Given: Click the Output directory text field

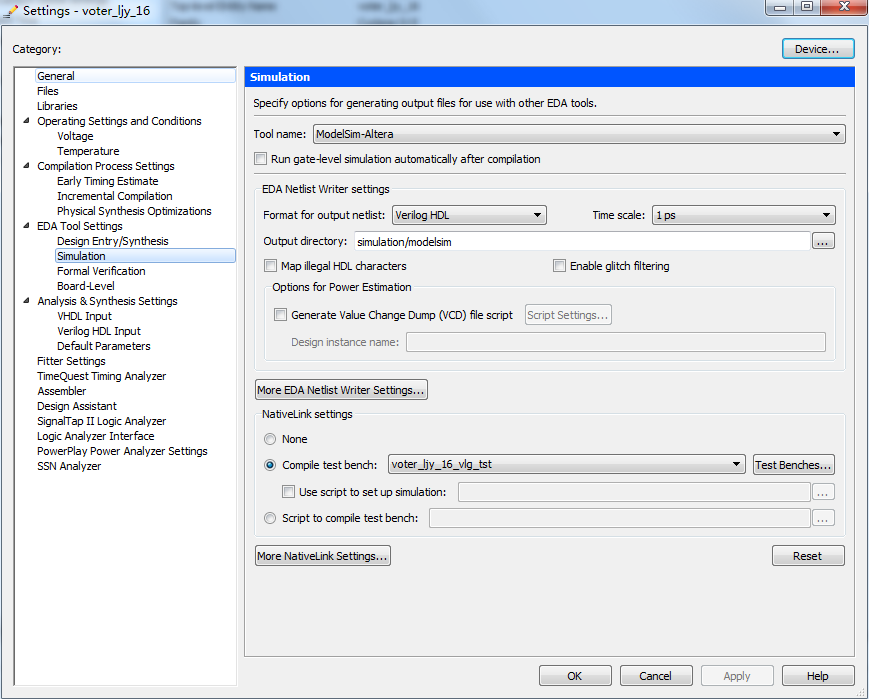Looking at the screenshot, I should click(x=582, y=242).
